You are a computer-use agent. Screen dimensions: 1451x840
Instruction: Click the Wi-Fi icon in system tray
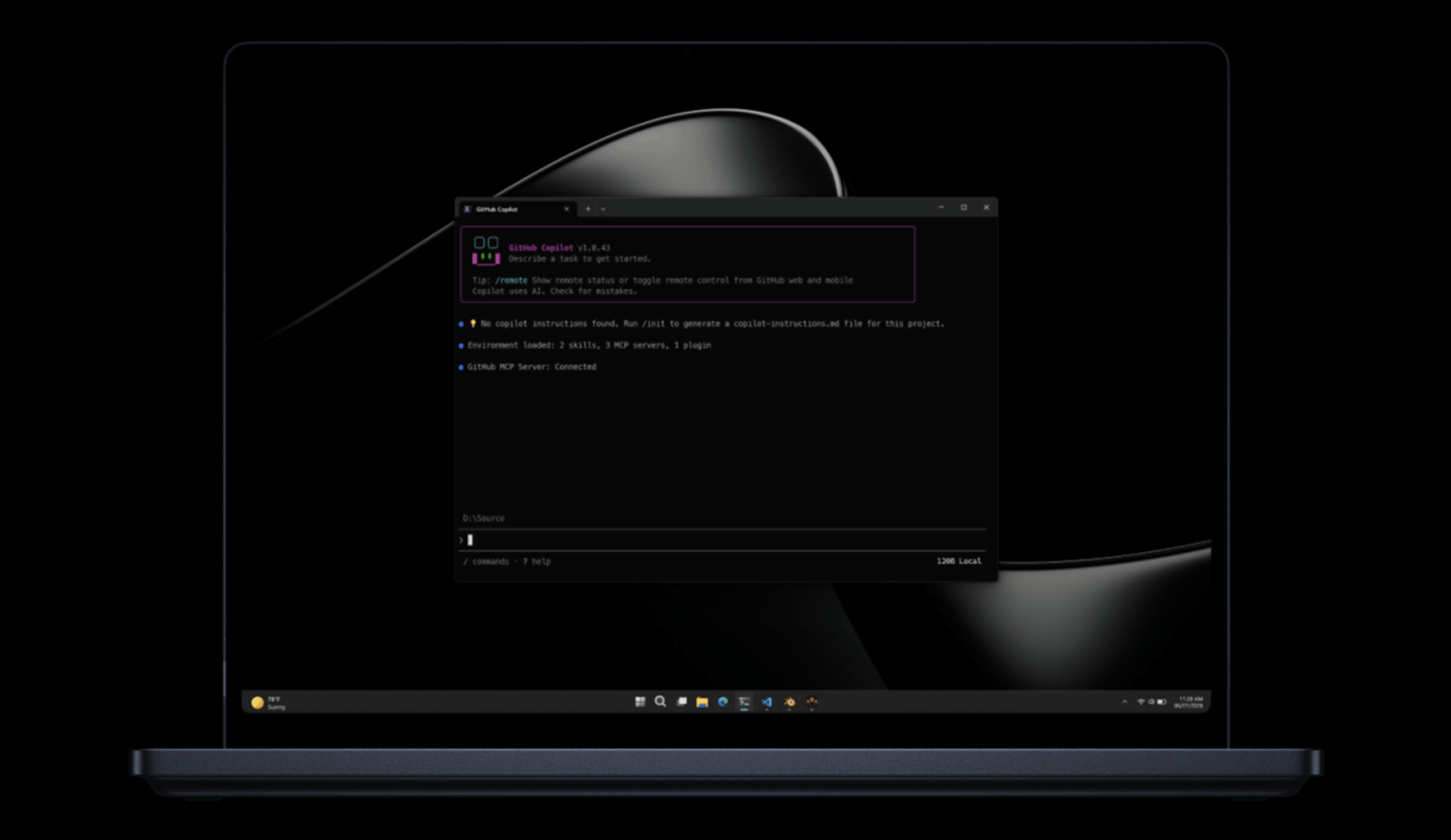coord(1140,702)
